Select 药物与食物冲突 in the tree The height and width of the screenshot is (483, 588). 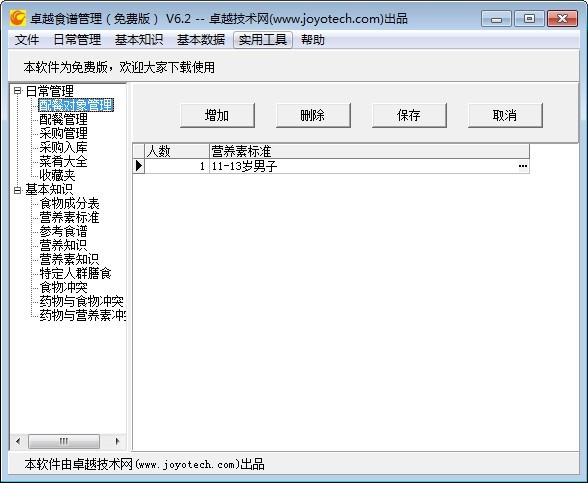click(81, 302)
